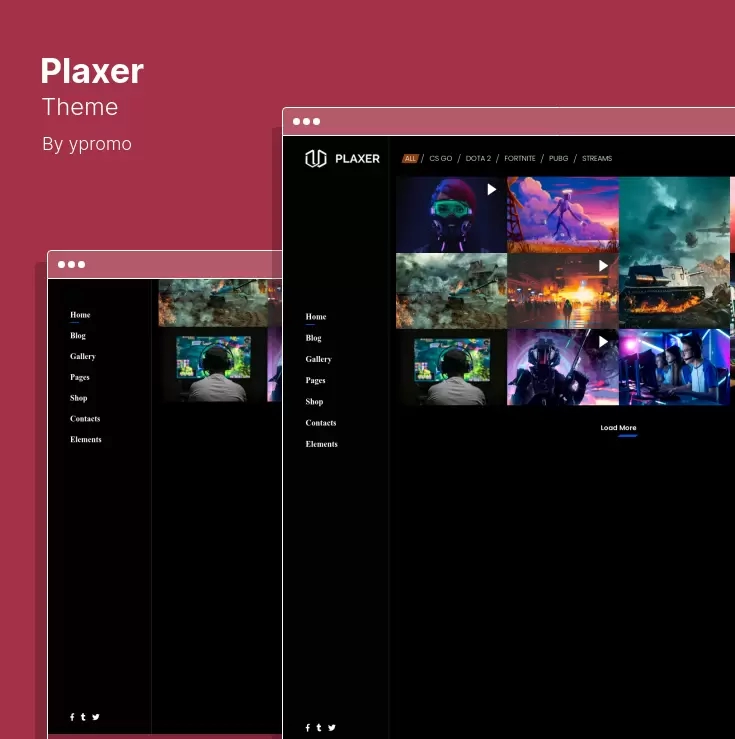The image size is (735, 739).
Task: Go to Elements in back window
Action: click(86, 439)
